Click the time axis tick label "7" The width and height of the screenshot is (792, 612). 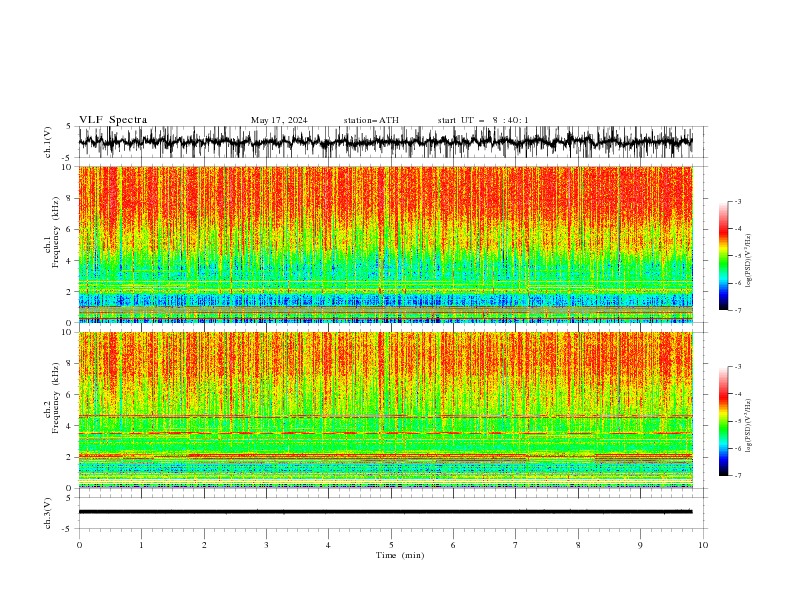point(516,545)
